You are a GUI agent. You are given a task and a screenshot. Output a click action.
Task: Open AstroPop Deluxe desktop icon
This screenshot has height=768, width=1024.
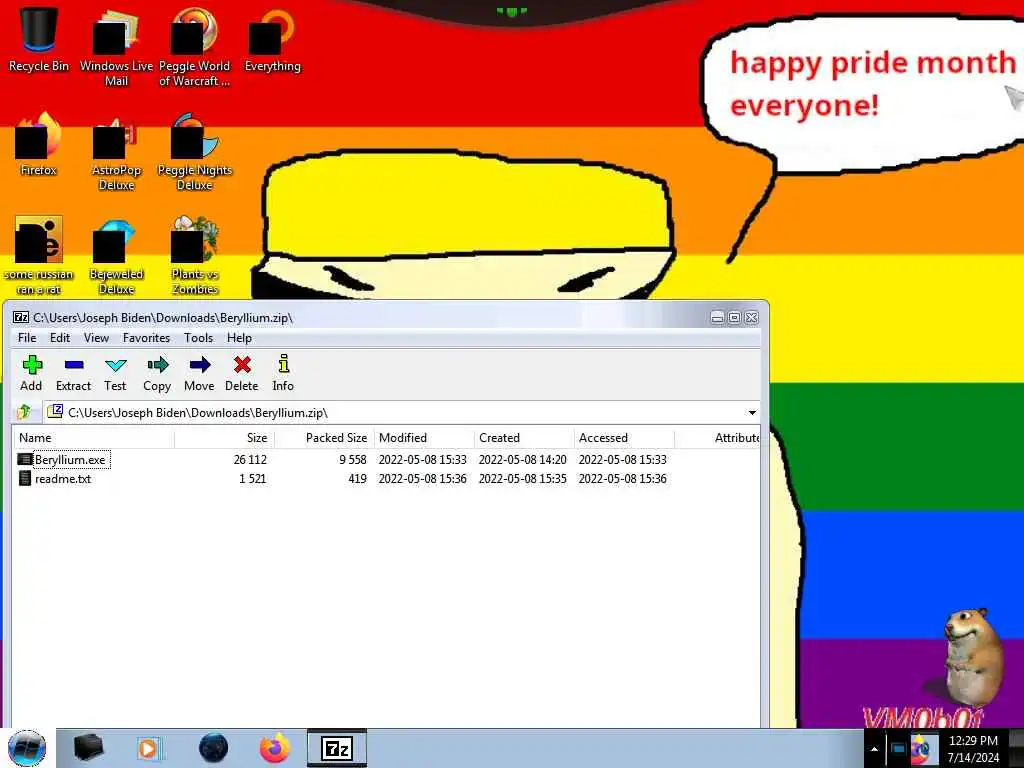click(116, 152)
